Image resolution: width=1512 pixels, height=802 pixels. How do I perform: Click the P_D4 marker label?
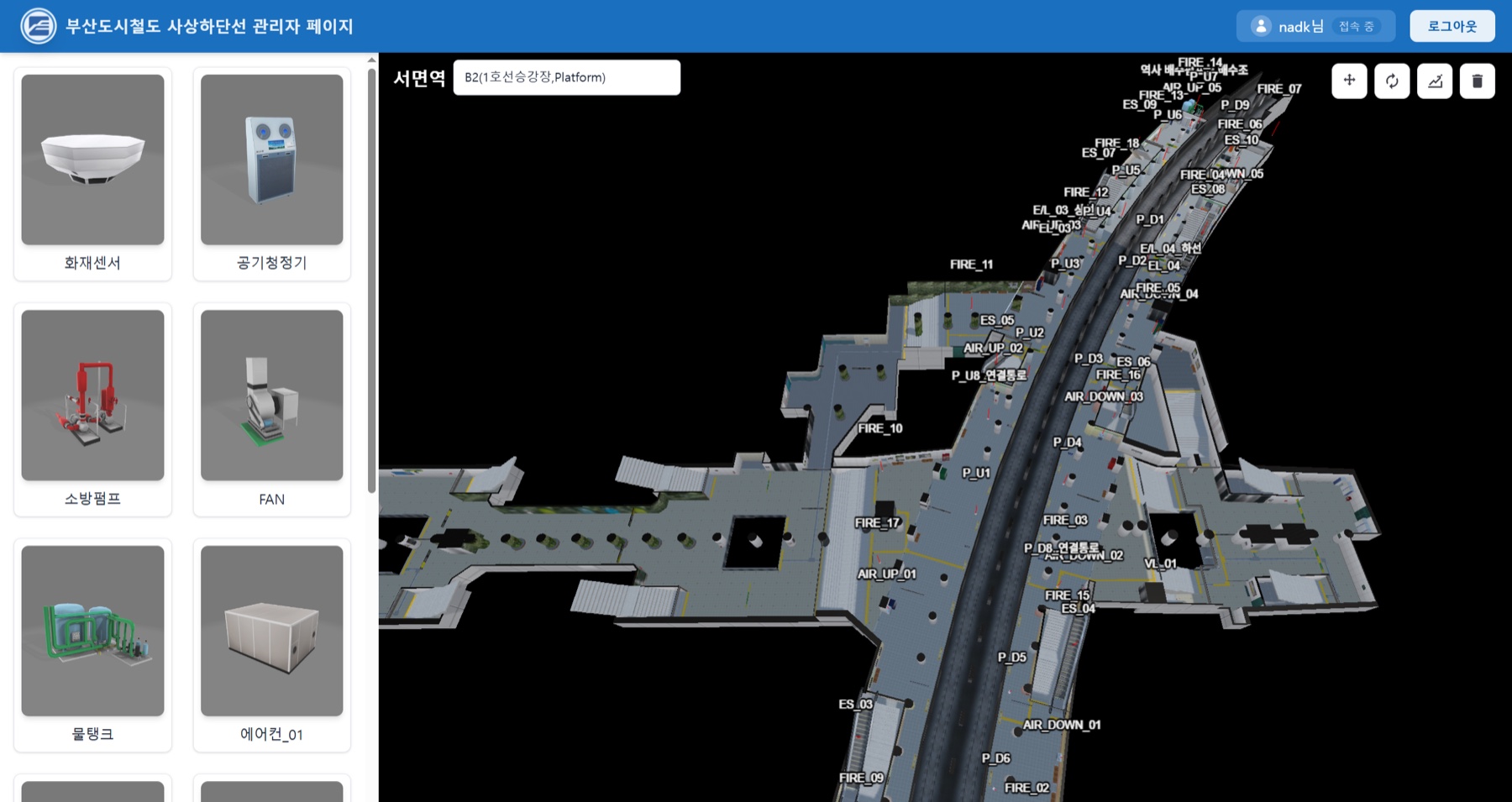pos(1068,443)
